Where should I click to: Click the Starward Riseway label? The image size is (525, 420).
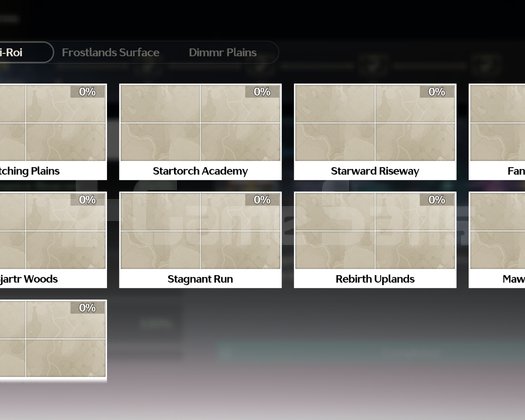tap(375, 171)
